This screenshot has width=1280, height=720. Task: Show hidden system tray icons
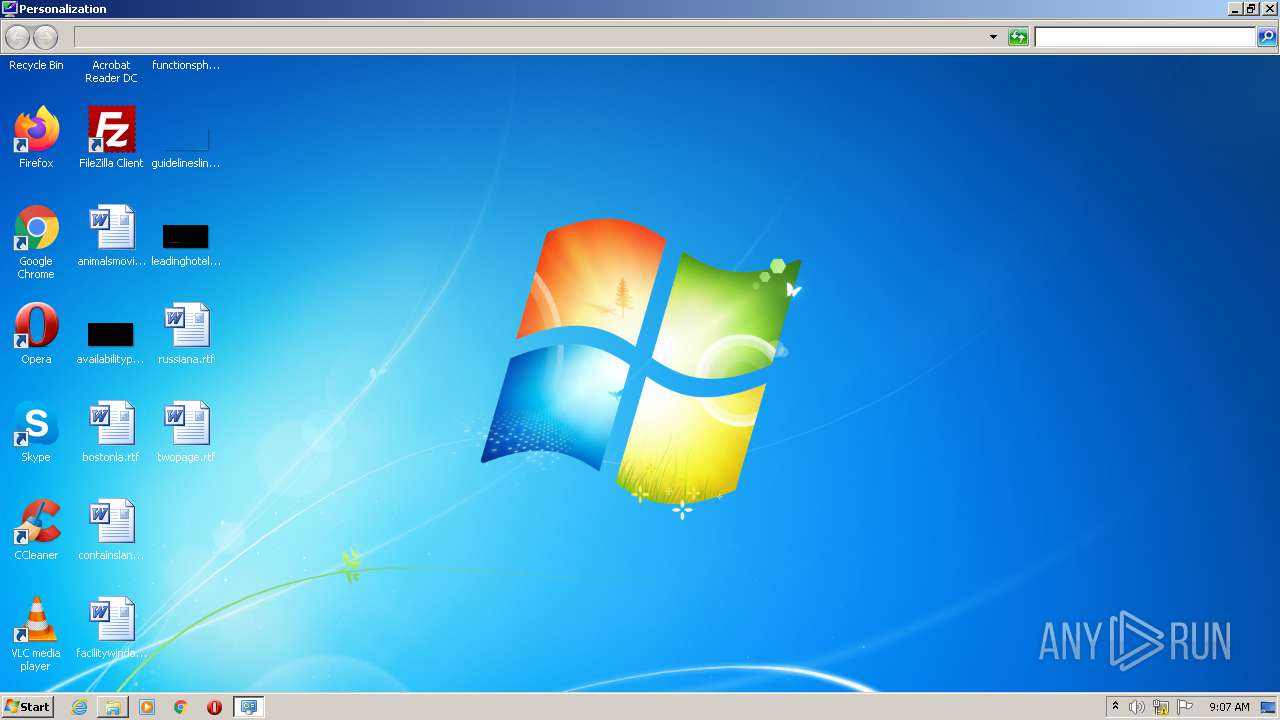pyautogui.click(x=1115, y=707)
